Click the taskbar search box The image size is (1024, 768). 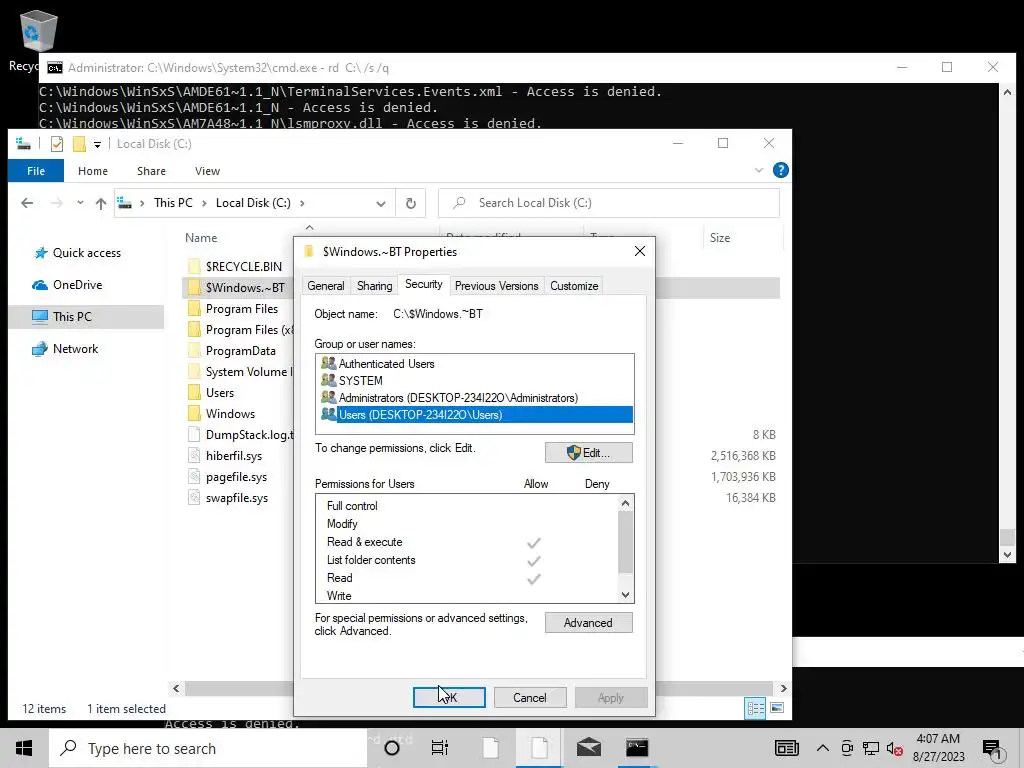tap(208, 748)
